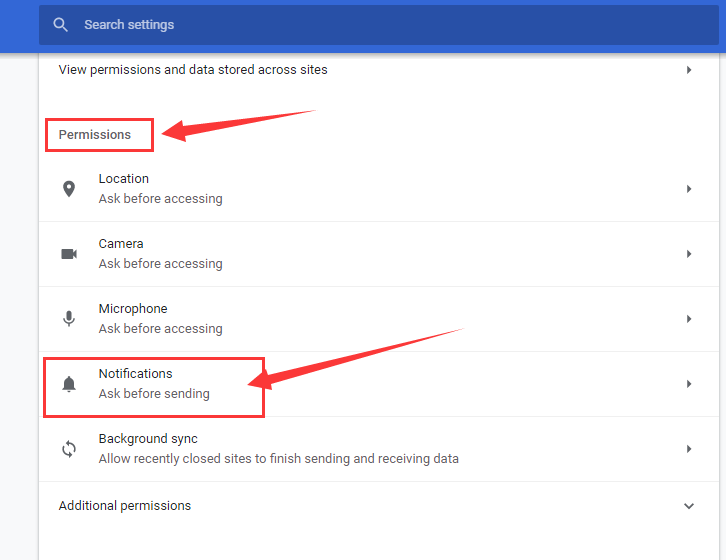Open View permissions and data stored across sites
The width and height of the screenshot is (726, 560).
pyautogui.click(x=193, y=70)
